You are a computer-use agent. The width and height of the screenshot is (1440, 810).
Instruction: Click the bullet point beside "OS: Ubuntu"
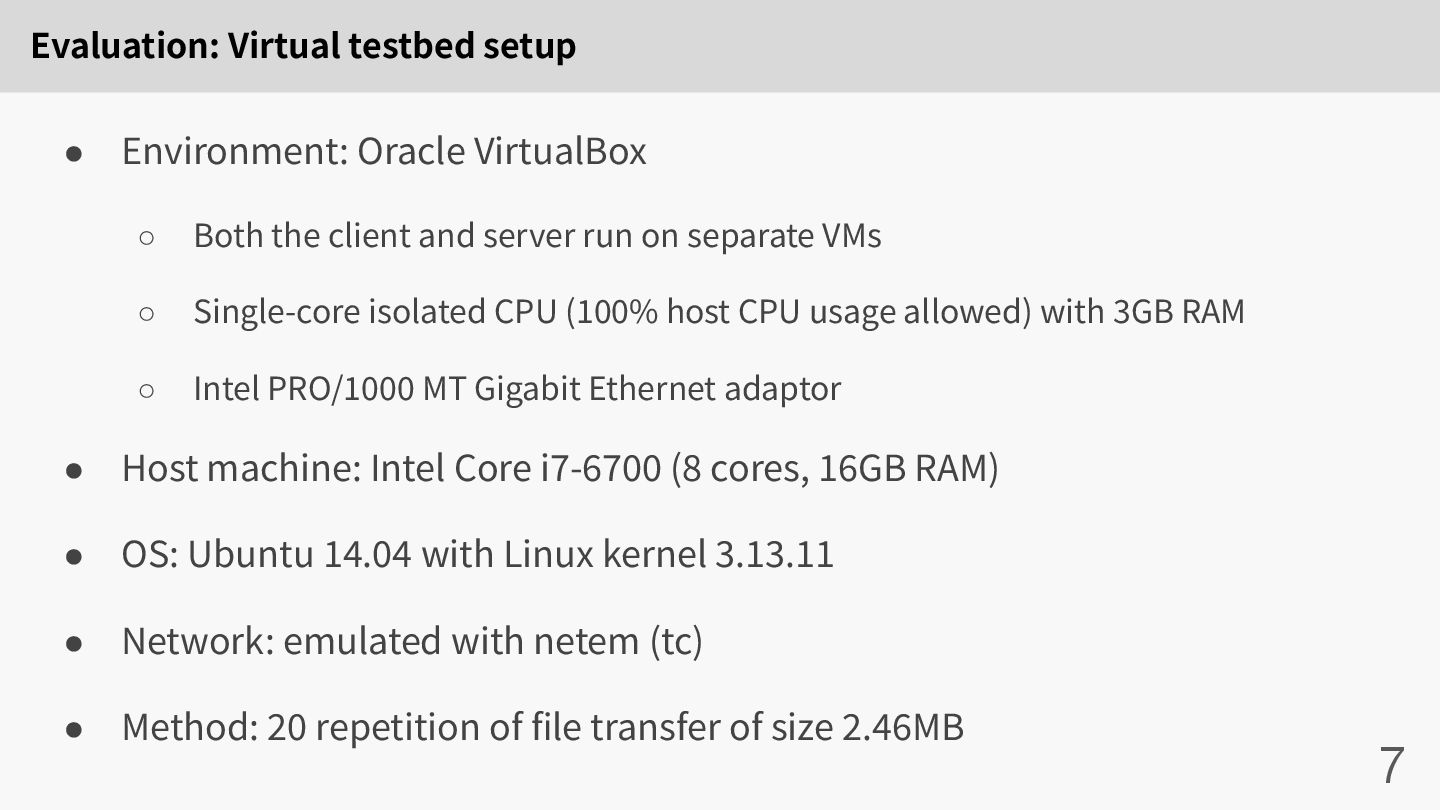[74, 556]
